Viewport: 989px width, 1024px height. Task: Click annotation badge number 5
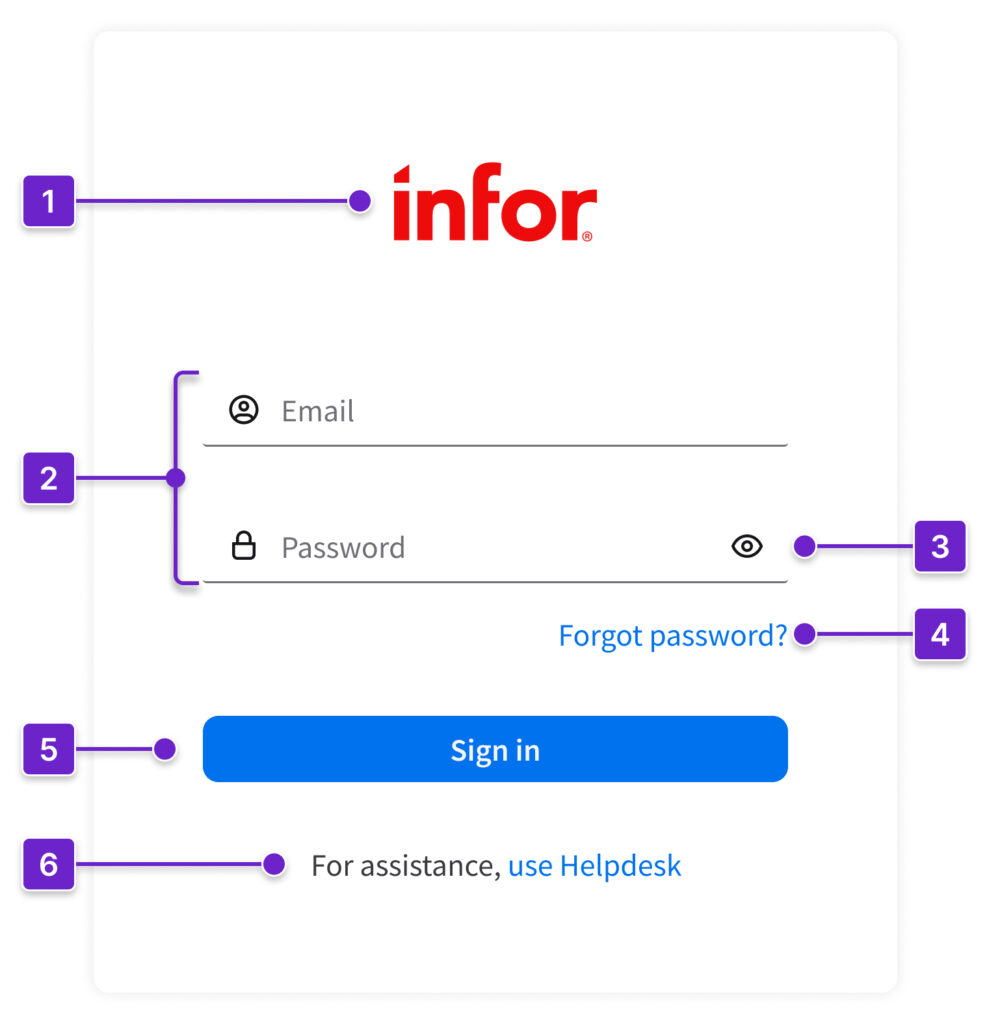[x=49, y=749]
